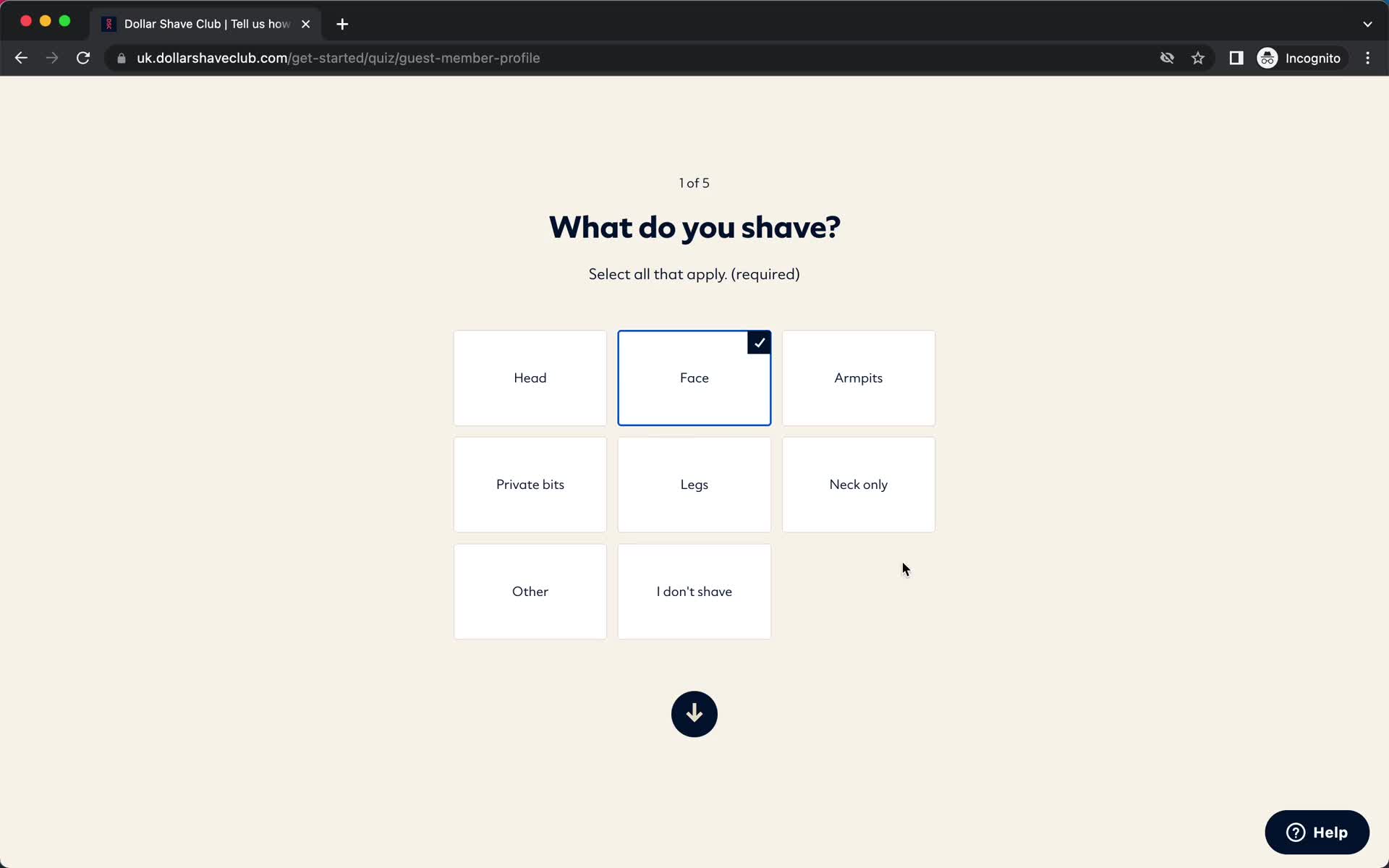Open a new tab with plus icon
The image size is (1389, 868).
342,24
